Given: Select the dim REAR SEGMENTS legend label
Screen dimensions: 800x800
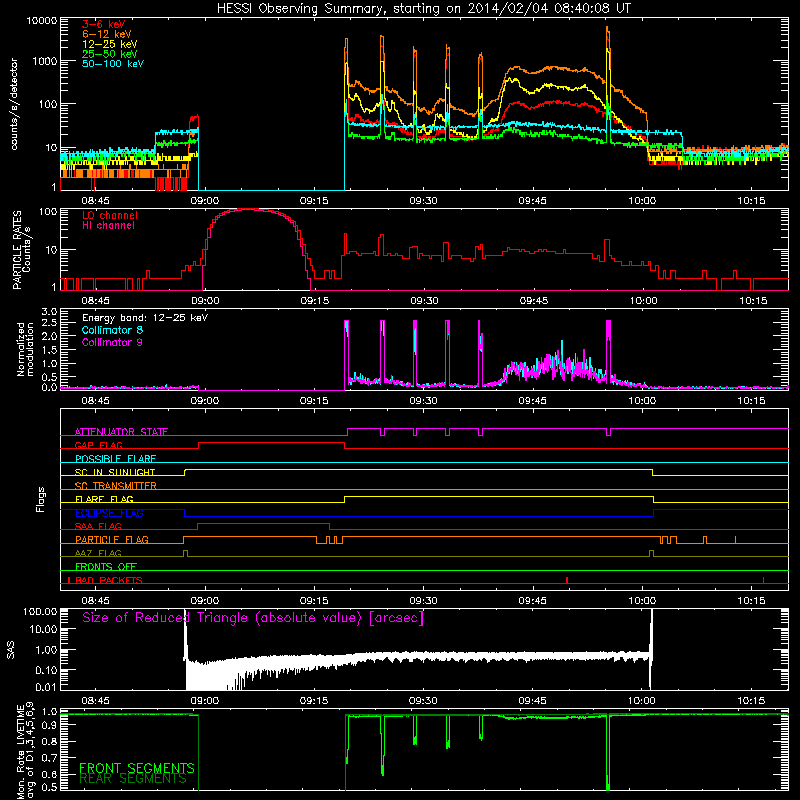Looking at the screenshot, I should 133,779.
